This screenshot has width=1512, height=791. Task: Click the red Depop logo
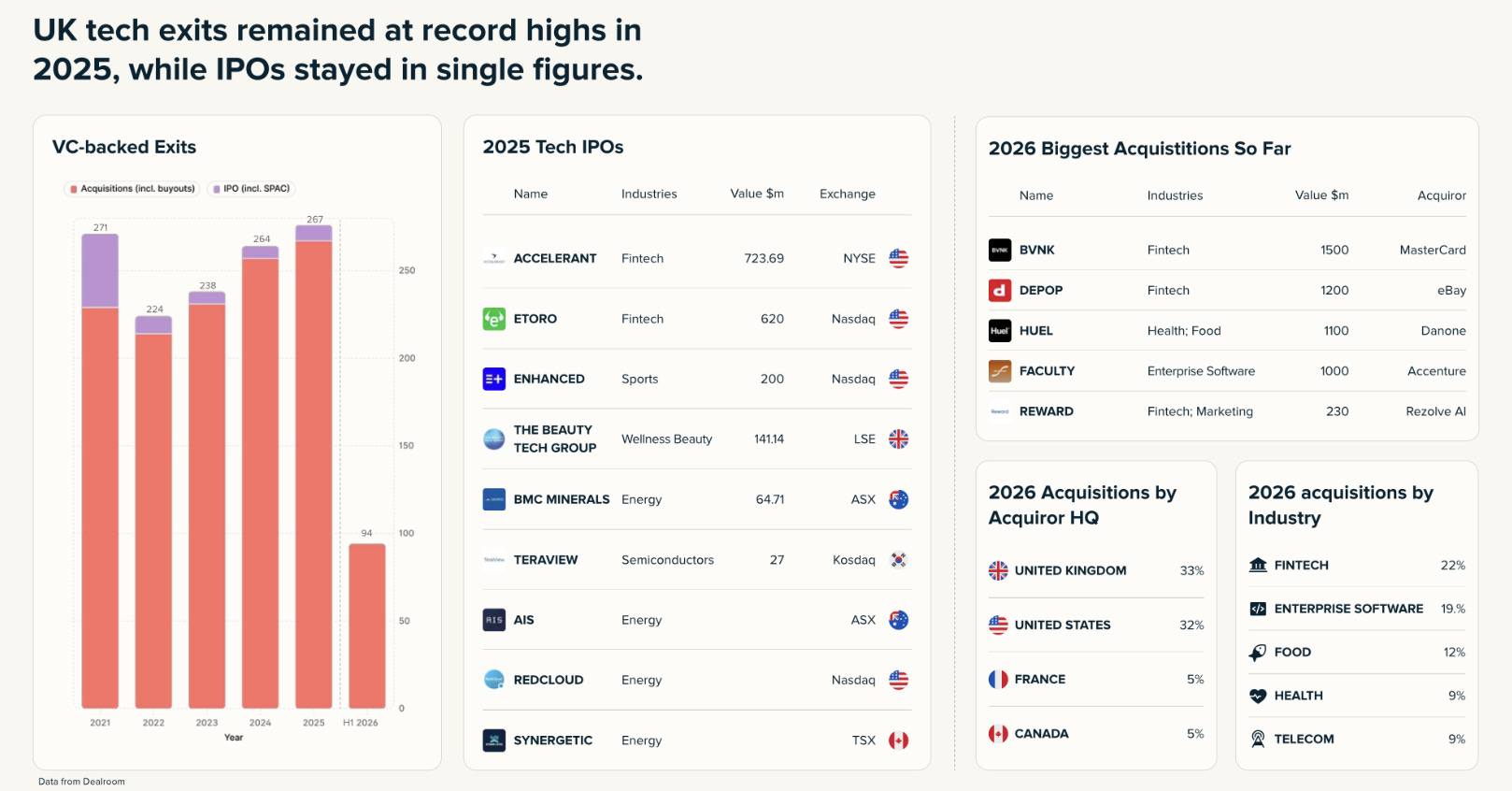pyautogui.click(x=1000, y=290)
